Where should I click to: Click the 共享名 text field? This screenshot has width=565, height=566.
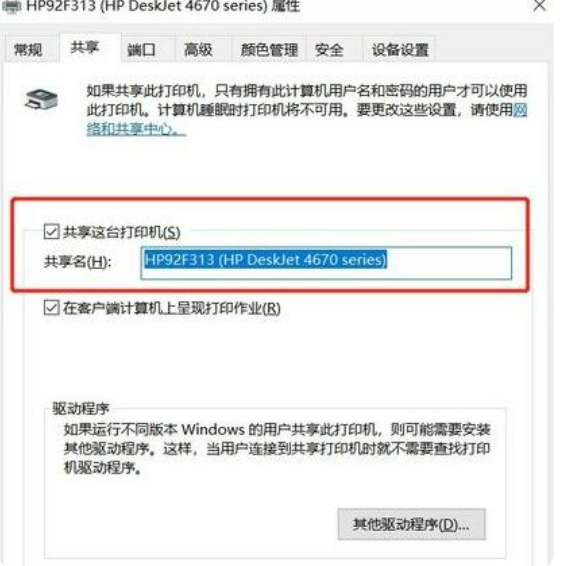point(326,263)
